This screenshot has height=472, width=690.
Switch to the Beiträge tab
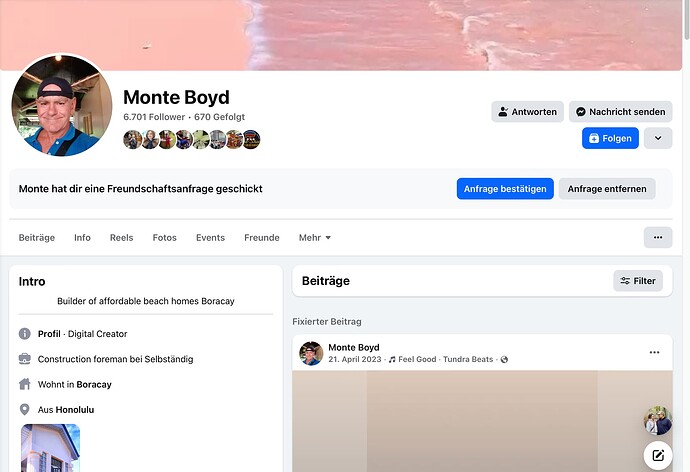point(37,238)
